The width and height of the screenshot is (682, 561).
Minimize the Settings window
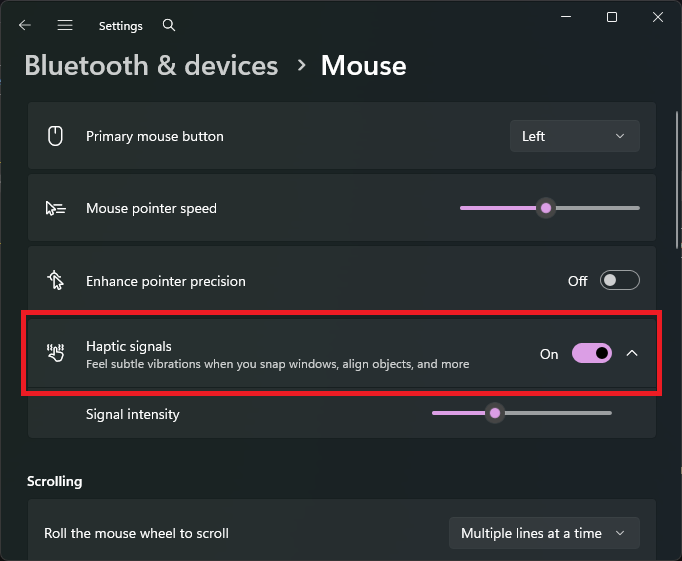pos(566,17)
